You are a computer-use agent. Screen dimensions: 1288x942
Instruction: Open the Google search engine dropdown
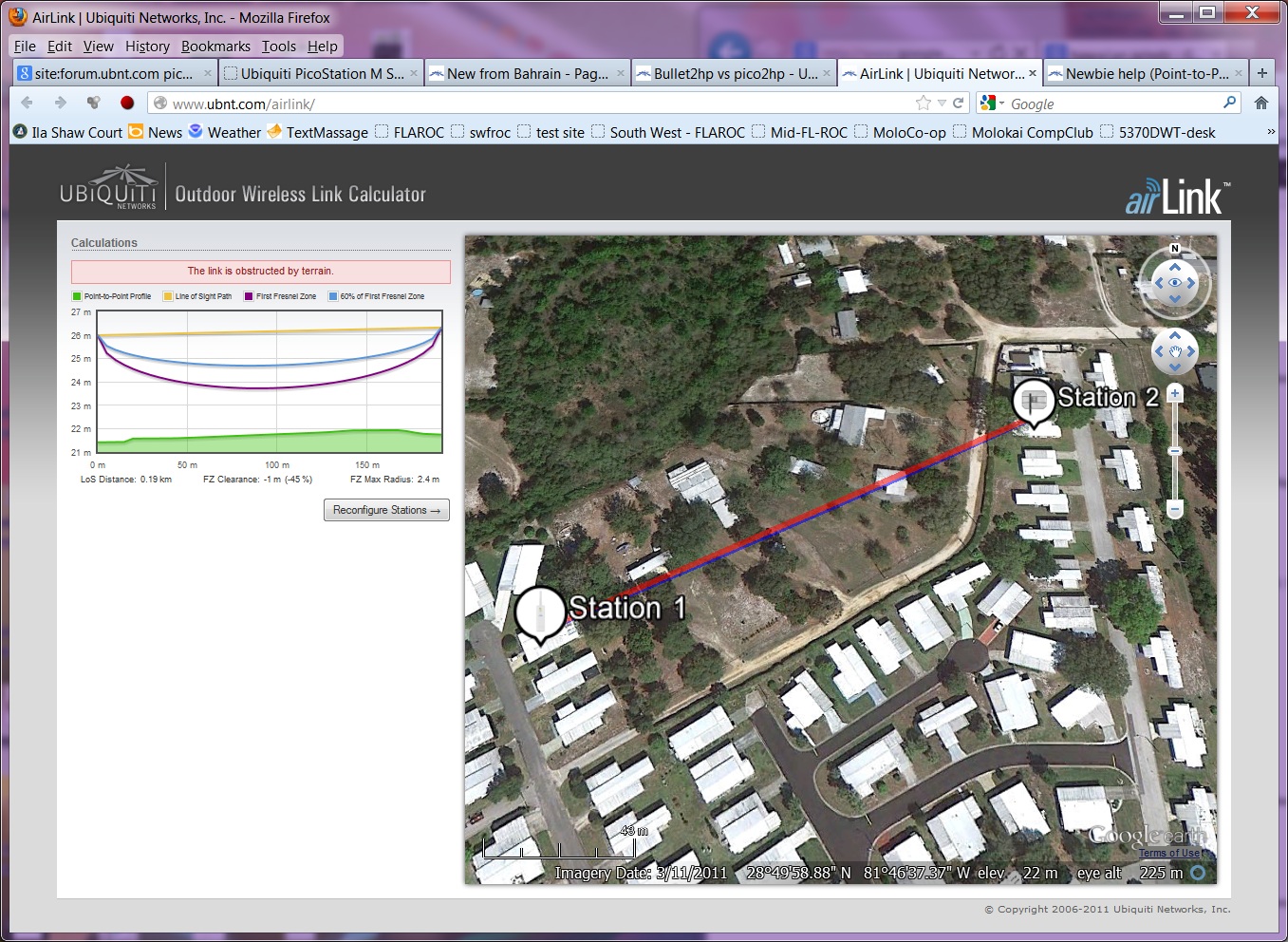(x=992, y=104)
